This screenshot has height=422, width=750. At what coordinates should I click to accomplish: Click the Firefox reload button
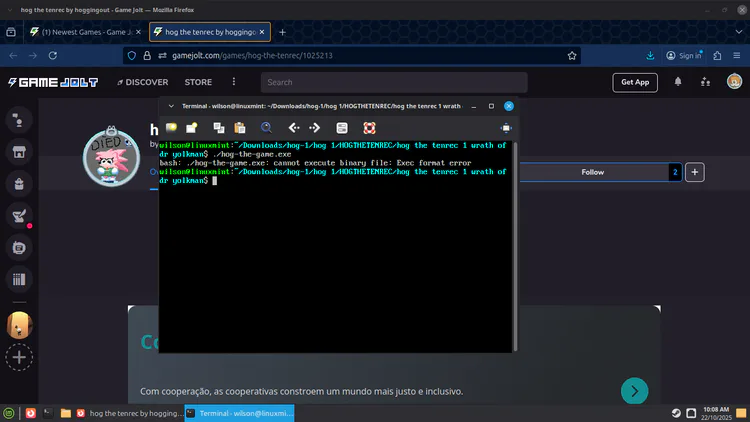click(x=53, y=56)
